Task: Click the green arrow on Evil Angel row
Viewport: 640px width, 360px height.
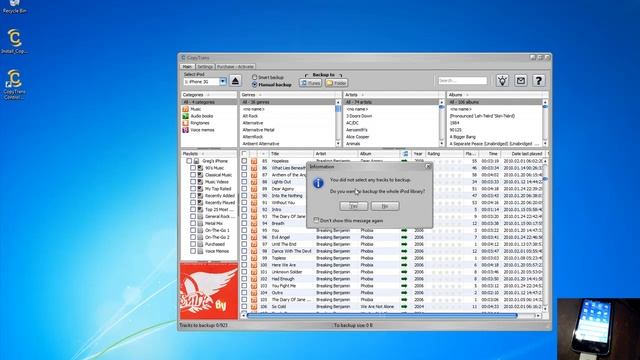Action: coord(404,237)
